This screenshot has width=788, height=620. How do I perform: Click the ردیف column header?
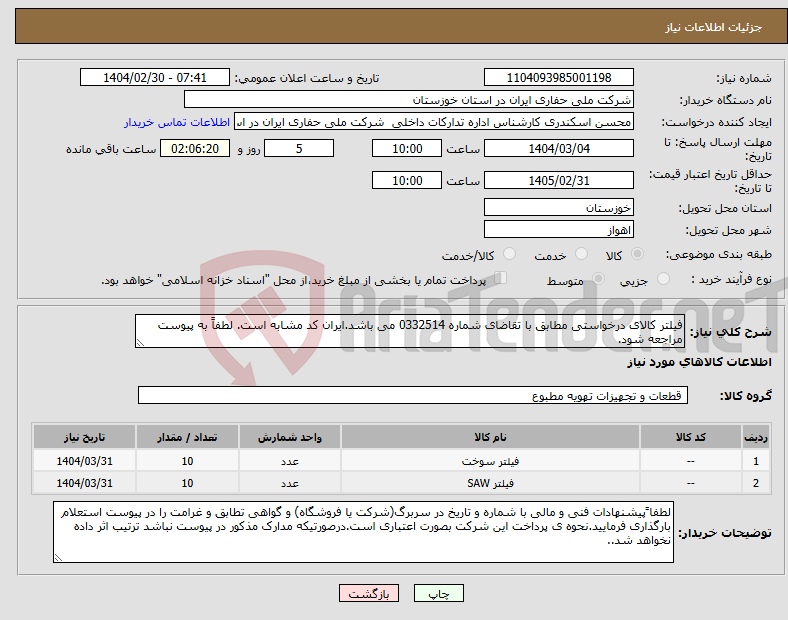tap(756, 437)
